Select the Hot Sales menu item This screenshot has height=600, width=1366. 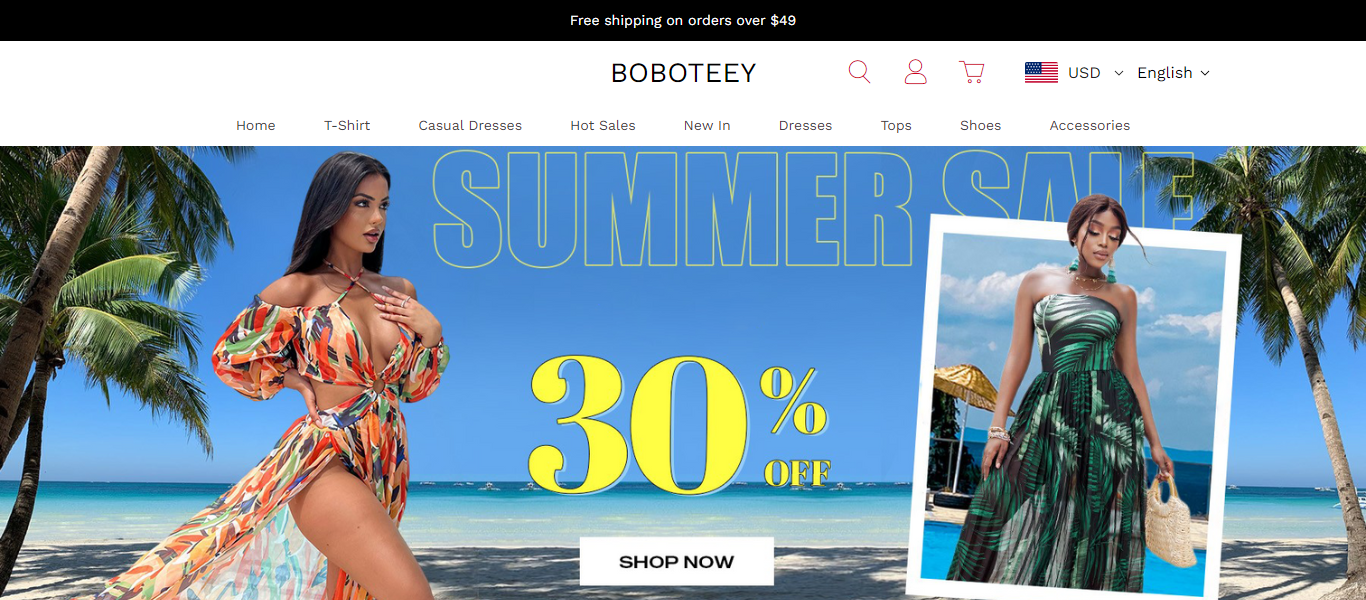[x=603, y=125]
